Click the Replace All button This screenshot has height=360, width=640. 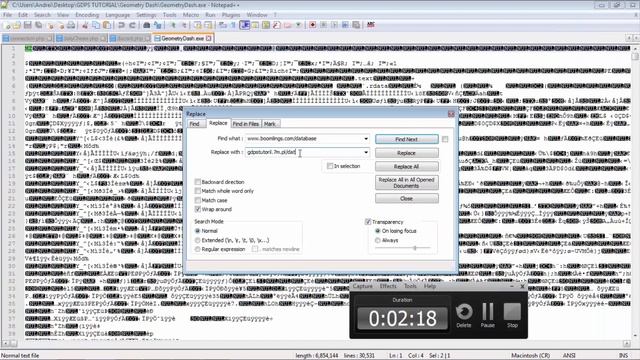point(407,167)
